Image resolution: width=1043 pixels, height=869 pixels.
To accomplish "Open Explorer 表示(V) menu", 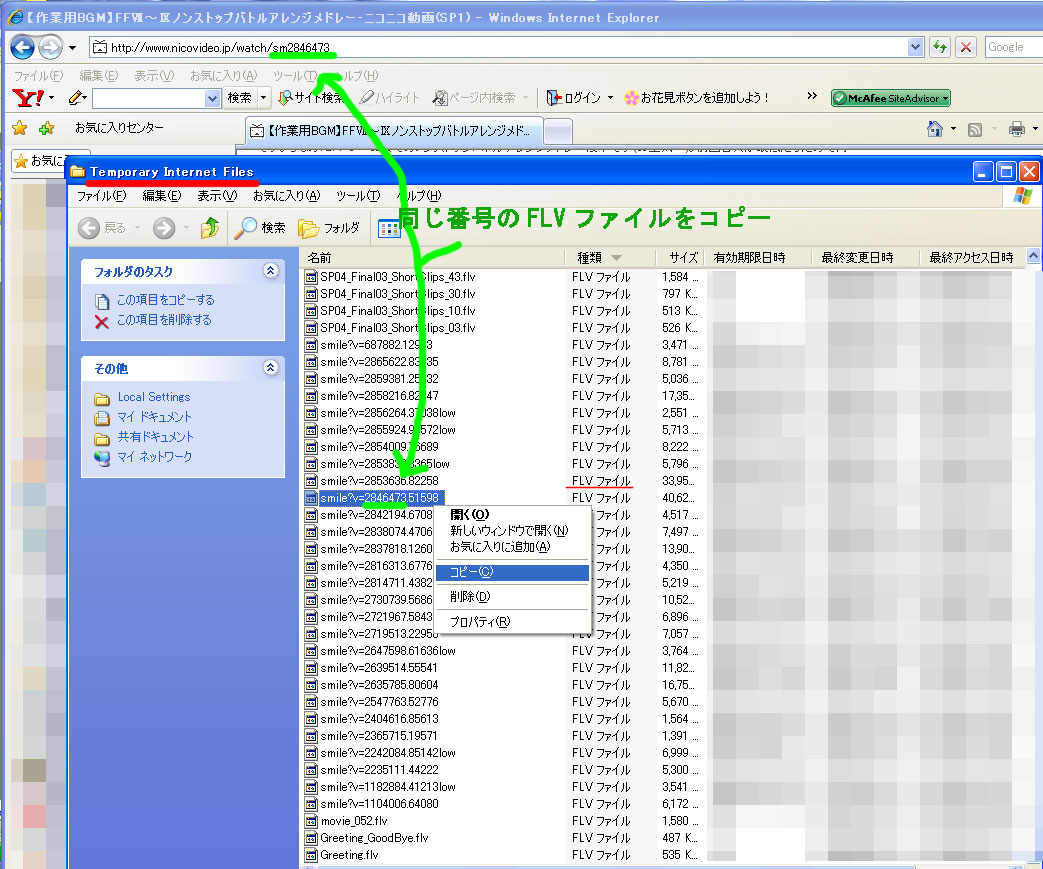I will 217,196.
